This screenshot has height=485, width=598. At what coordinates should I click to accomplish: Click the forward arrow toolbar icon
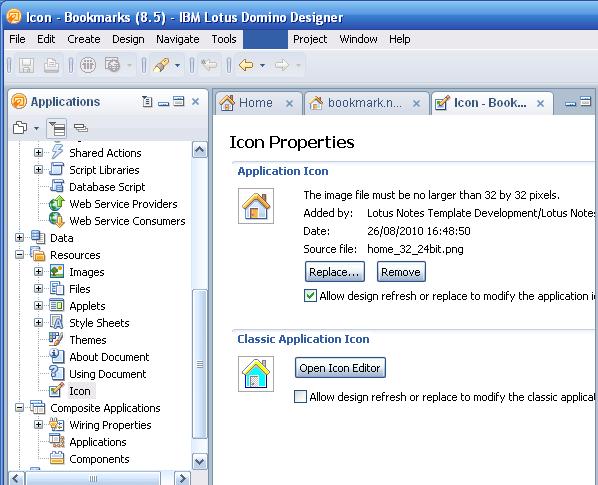tap(282, 65)
